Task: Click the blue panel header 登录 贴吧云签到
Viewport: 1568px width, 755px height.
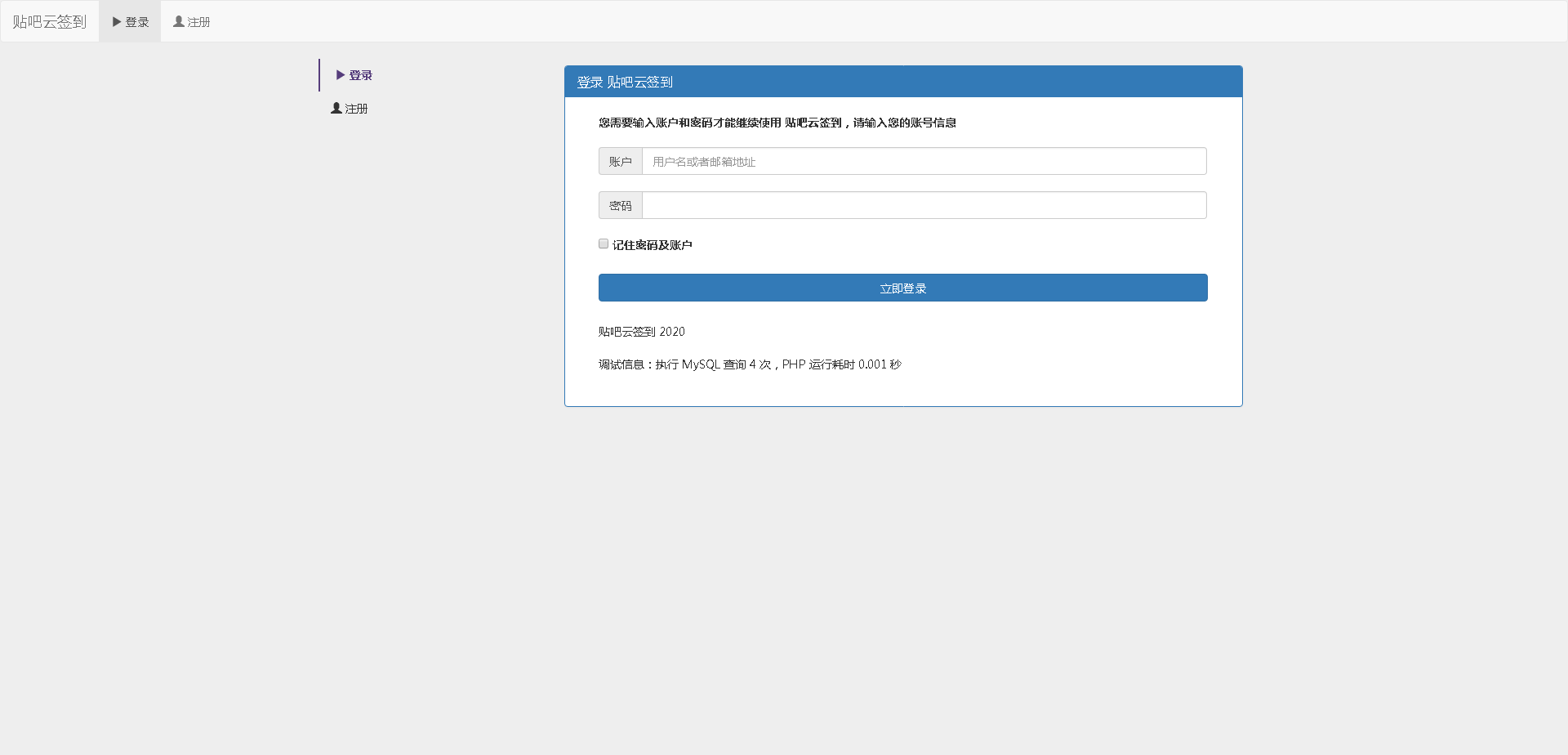Action: point(902,82)
